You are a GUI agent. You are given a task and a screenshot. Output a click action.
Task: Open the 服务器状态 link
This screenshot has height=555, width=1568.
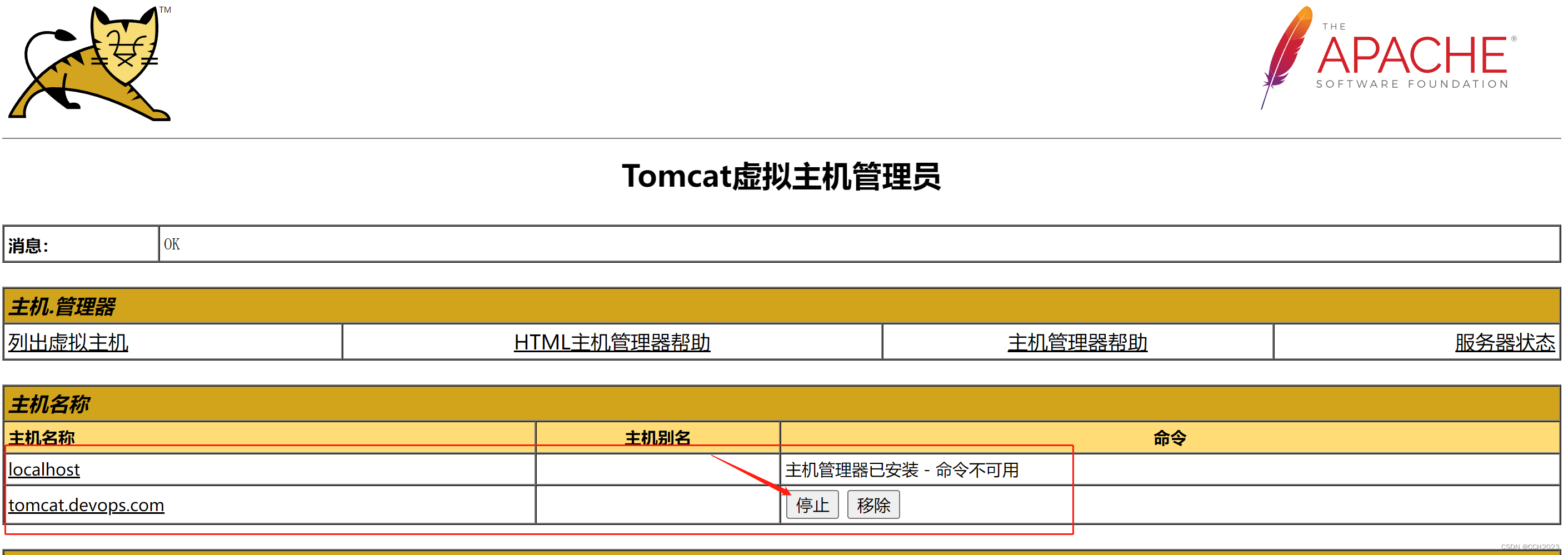1505,343
